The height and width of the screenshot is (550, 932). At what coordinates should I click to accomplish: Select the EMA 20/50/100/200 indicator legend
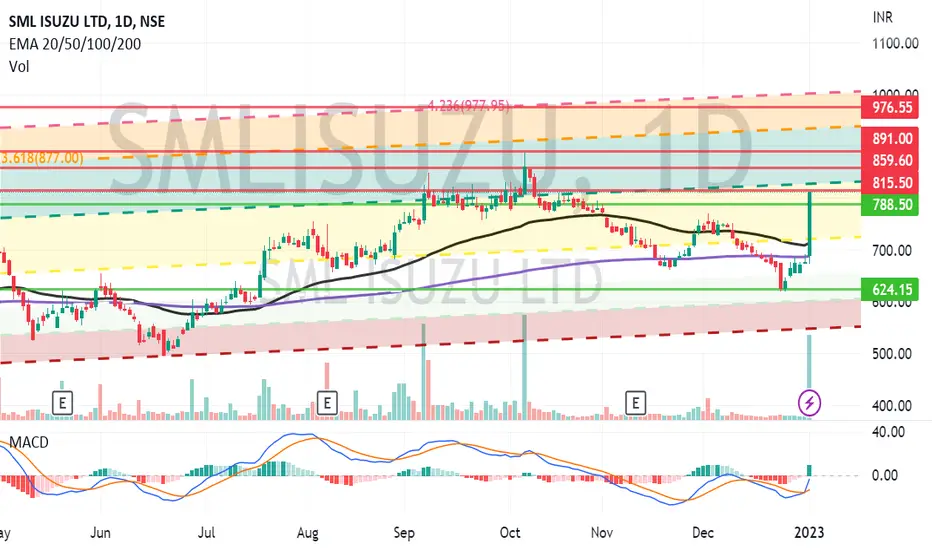(x=75, y=44)
